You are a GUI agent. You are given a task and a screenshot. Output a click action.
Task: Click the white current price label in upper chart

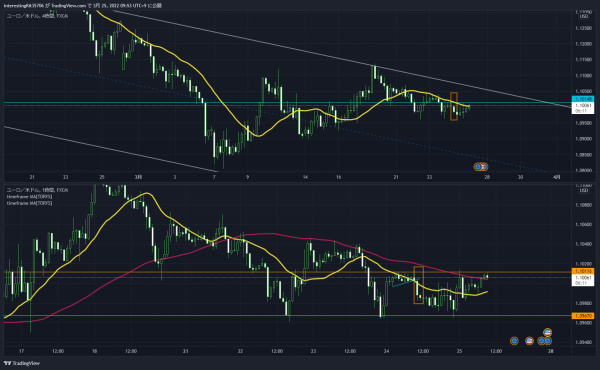tap(583, 108)
